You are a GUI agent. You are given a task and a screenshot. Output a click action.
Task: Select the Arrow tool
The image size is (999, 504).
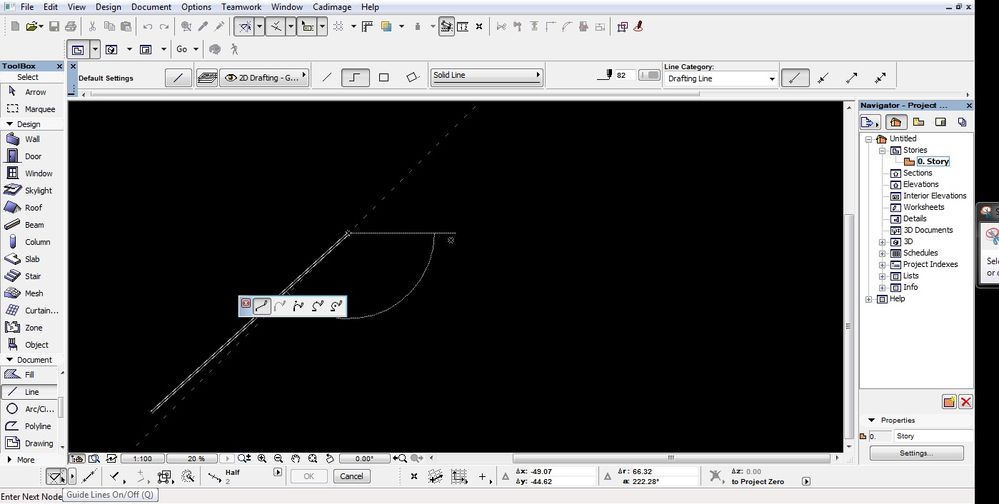click(32, 92)
